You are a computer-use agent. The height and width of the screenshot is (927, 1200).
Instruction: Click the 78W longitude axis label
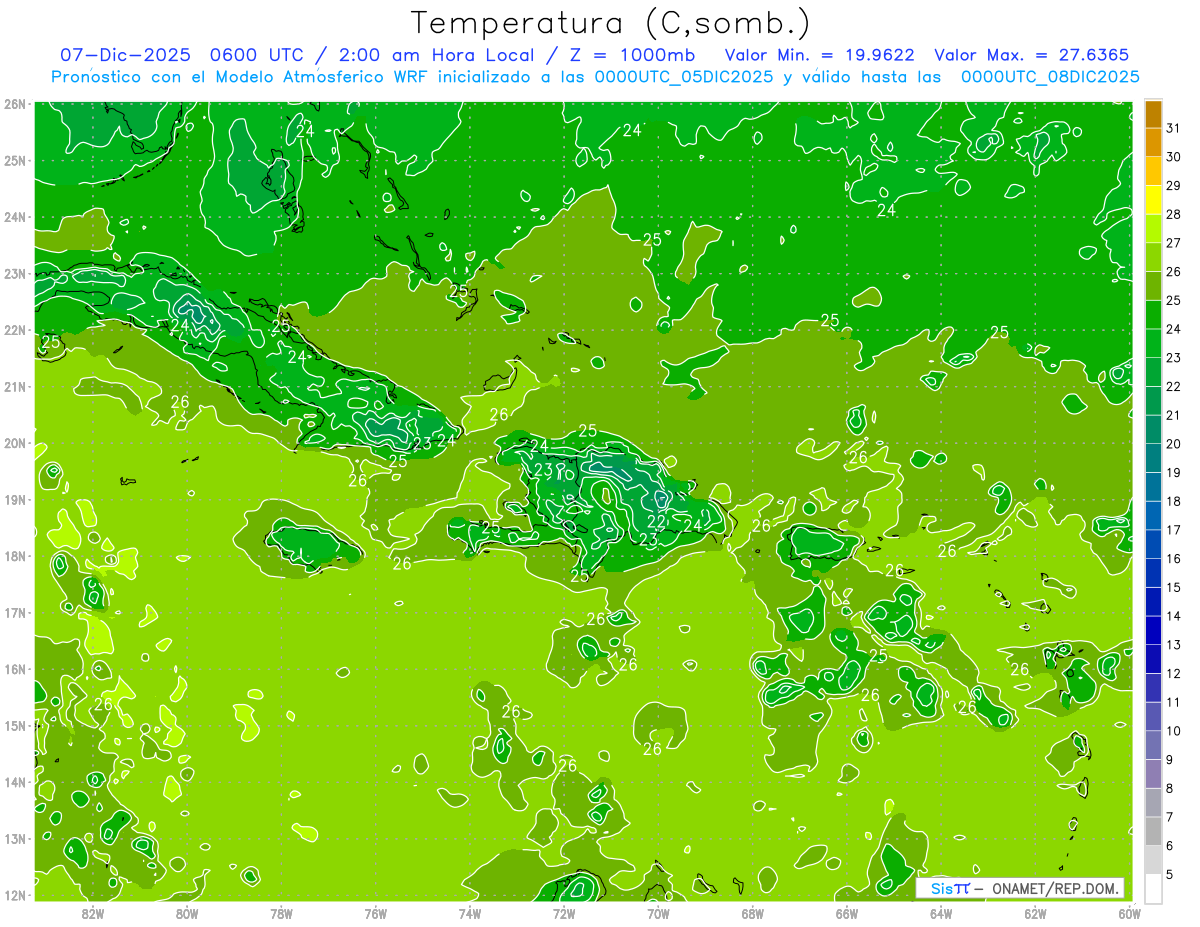click(281, 913)
